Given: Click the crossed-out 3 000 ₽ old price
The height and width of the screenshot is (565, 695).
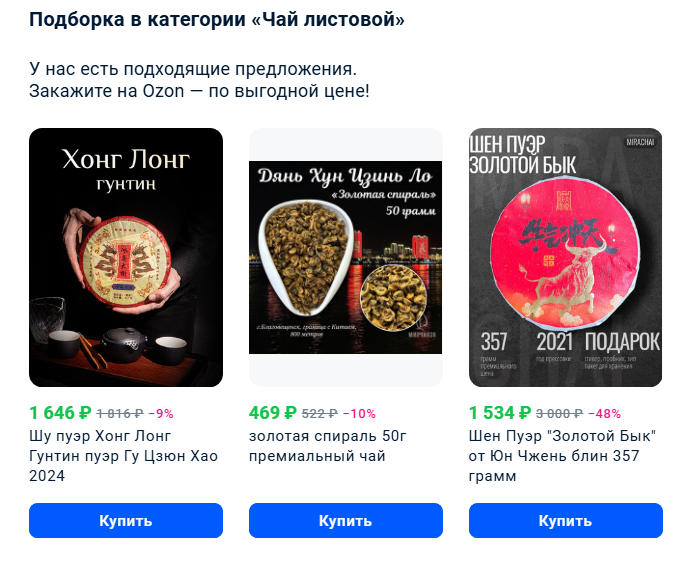Looking at the screenshot, I should 559,413.
